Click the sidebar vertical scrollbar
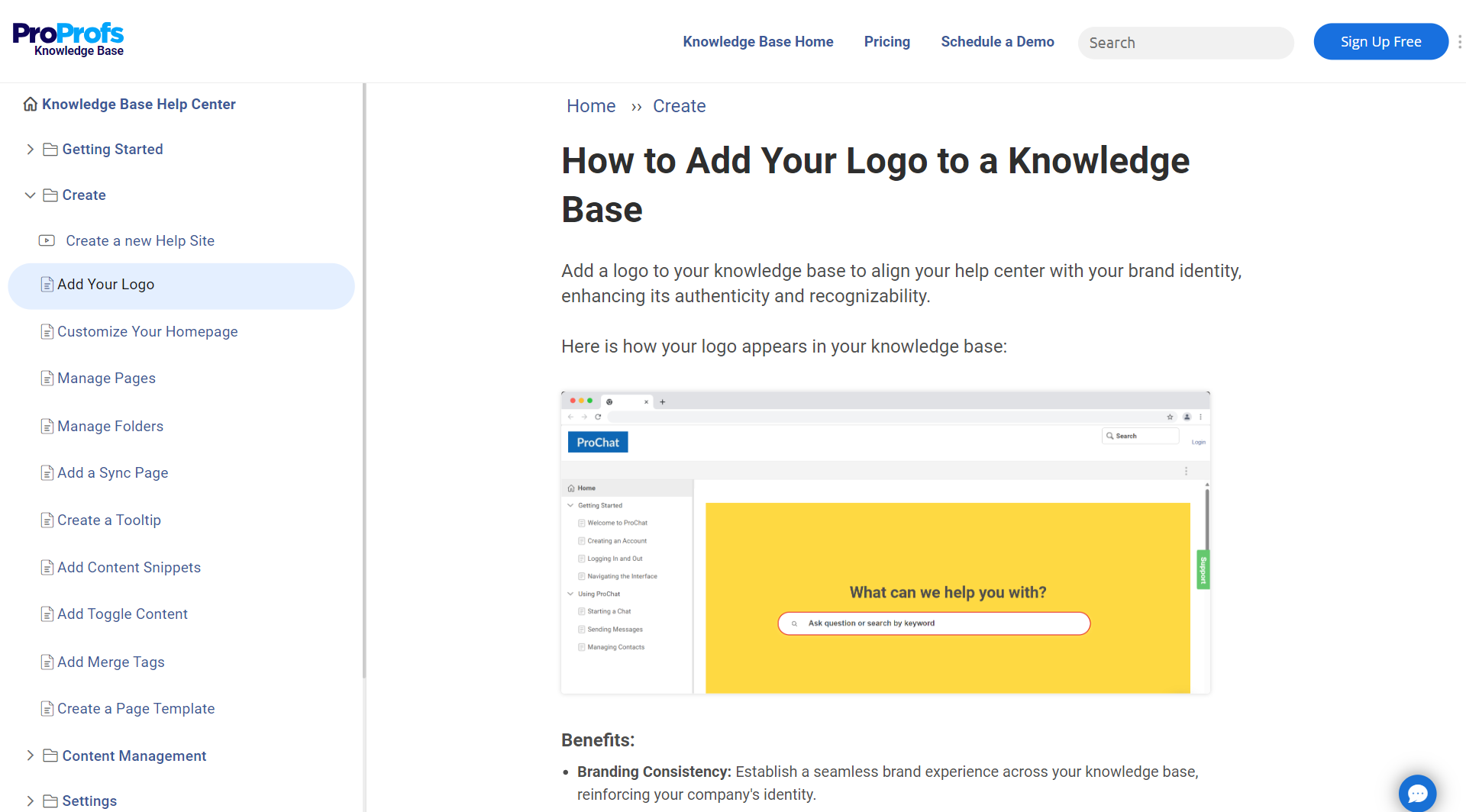This screenshot has width=1466, height=812. point(364,382)
